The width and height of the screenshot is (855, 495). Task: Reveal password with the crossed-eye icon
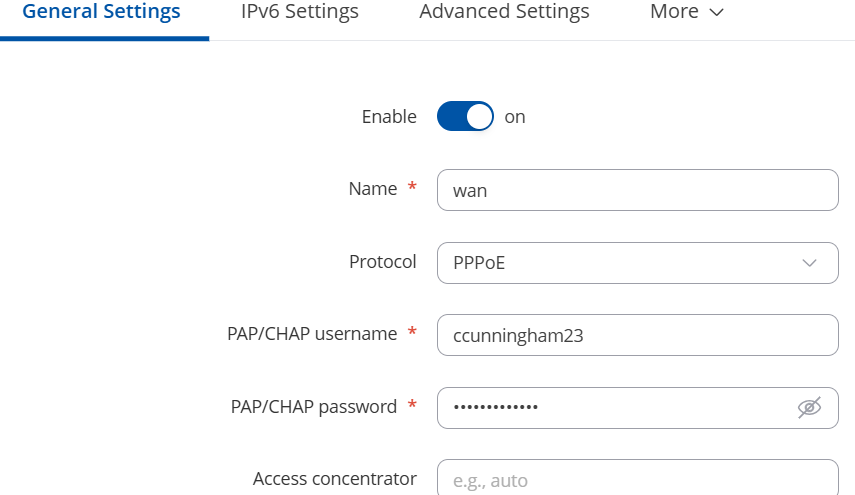pyautogui.click(x=809, y=407)
